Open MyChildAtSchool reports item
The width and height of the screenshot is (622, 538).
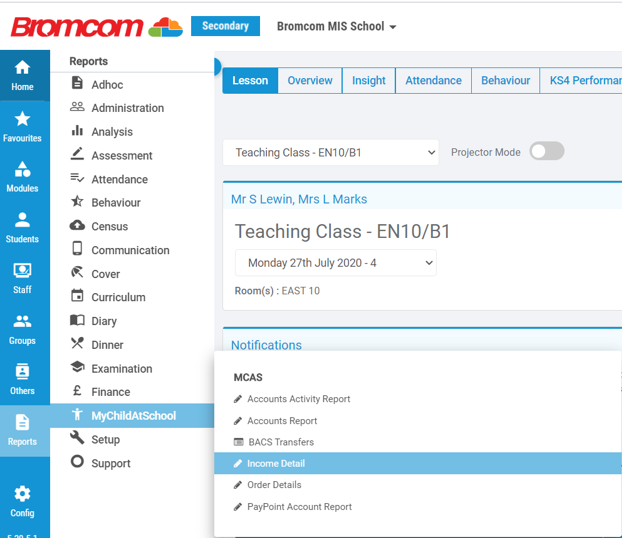tap(132, 416)
